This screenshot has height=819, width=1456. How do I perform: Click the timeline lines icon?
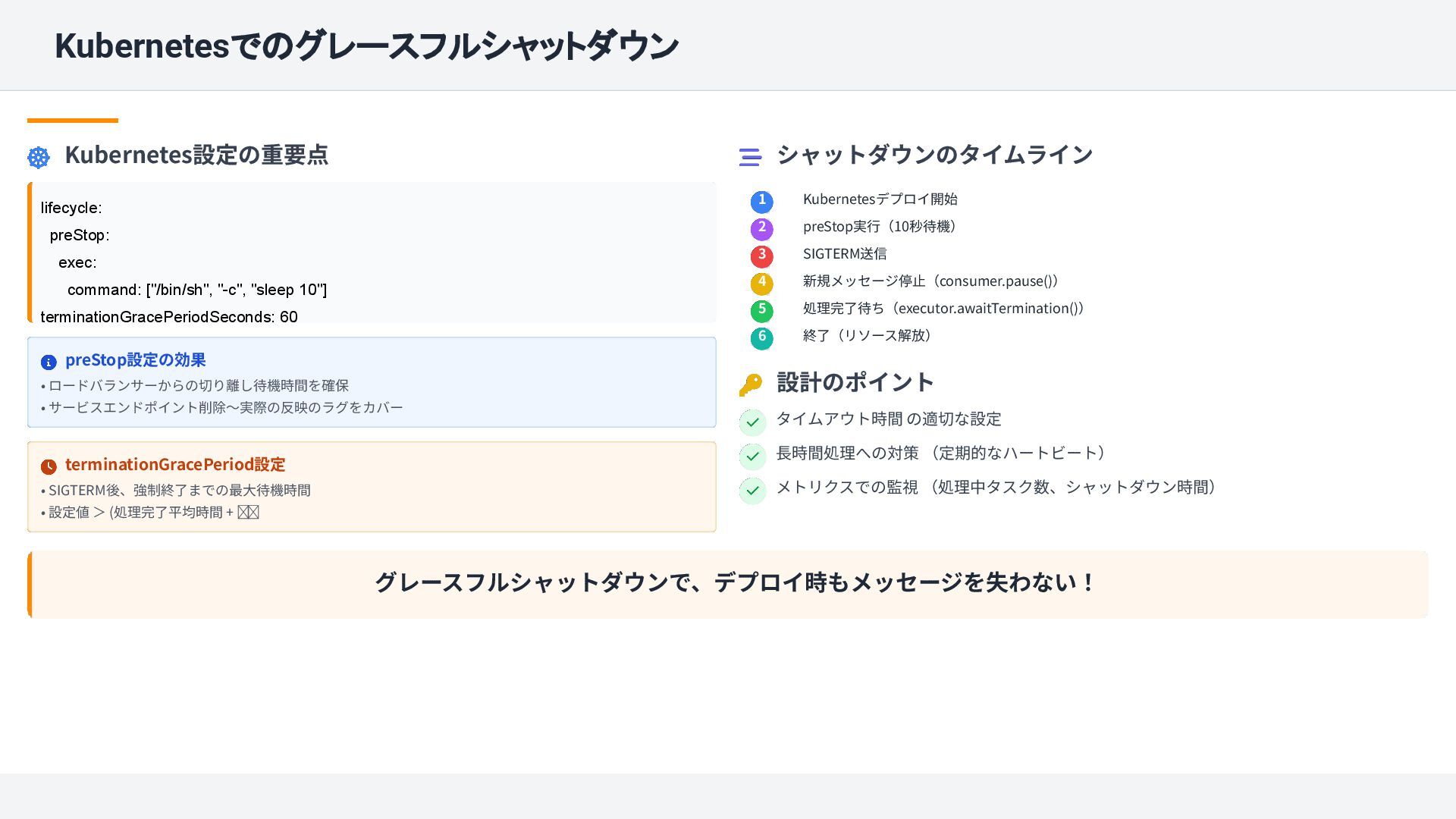coord(750,157)
